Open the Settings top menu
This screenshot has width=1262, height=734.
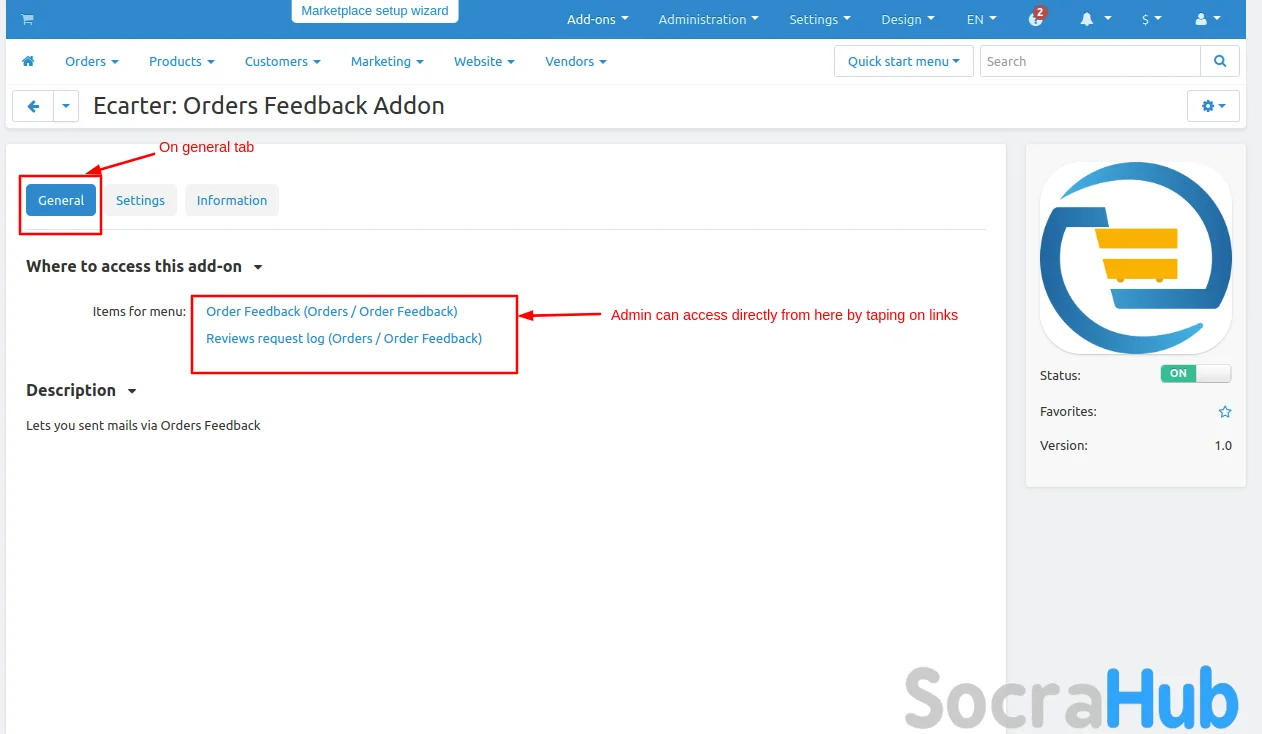click(x=820, y=19)
